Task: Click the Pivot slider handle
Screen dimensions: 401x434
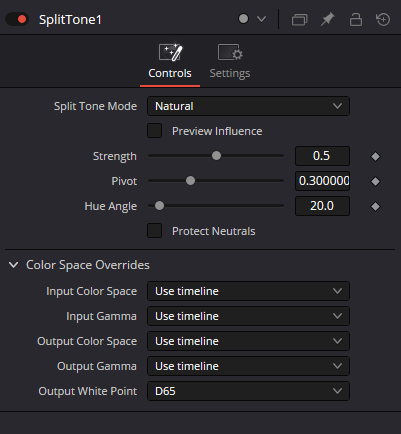Action: point(190,181)
